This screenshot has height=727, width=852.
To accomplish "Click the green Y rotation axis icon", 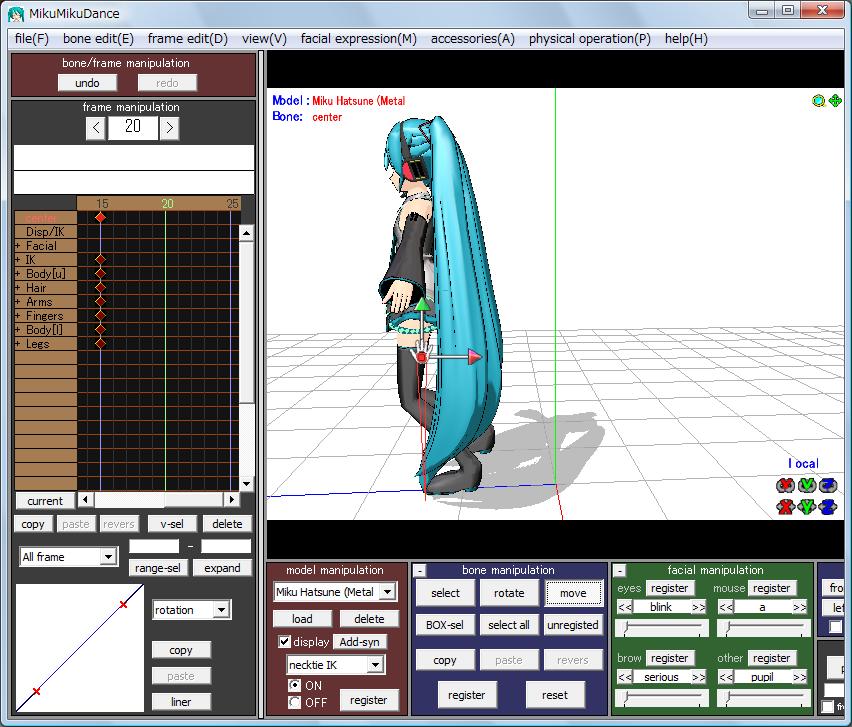I will tap(807, 485).
